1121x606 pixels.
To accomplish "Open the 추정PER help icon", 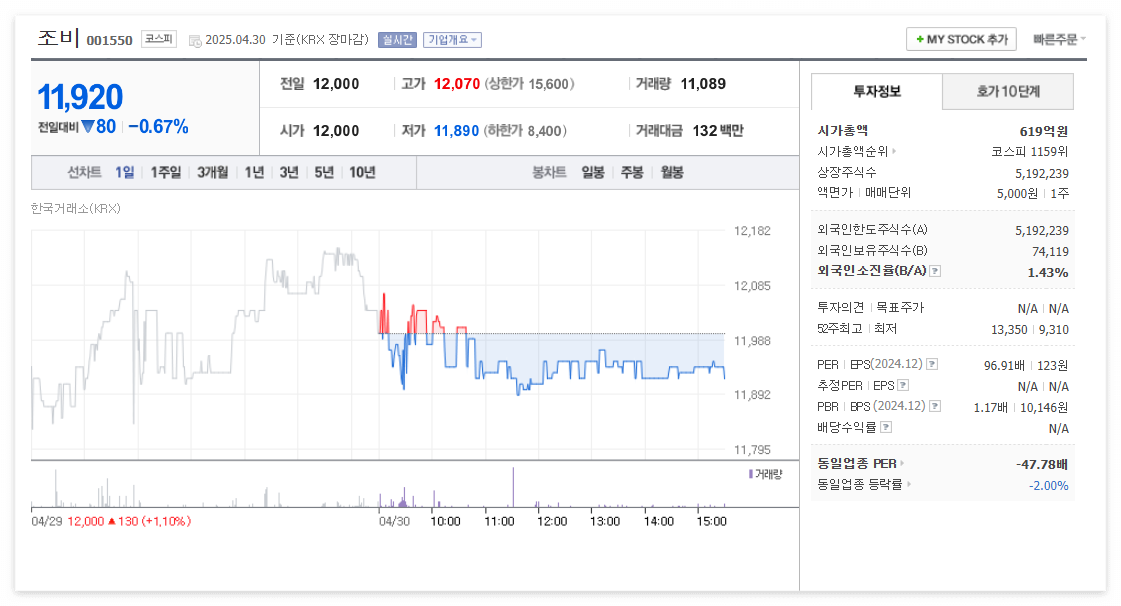I will (903, 383).
